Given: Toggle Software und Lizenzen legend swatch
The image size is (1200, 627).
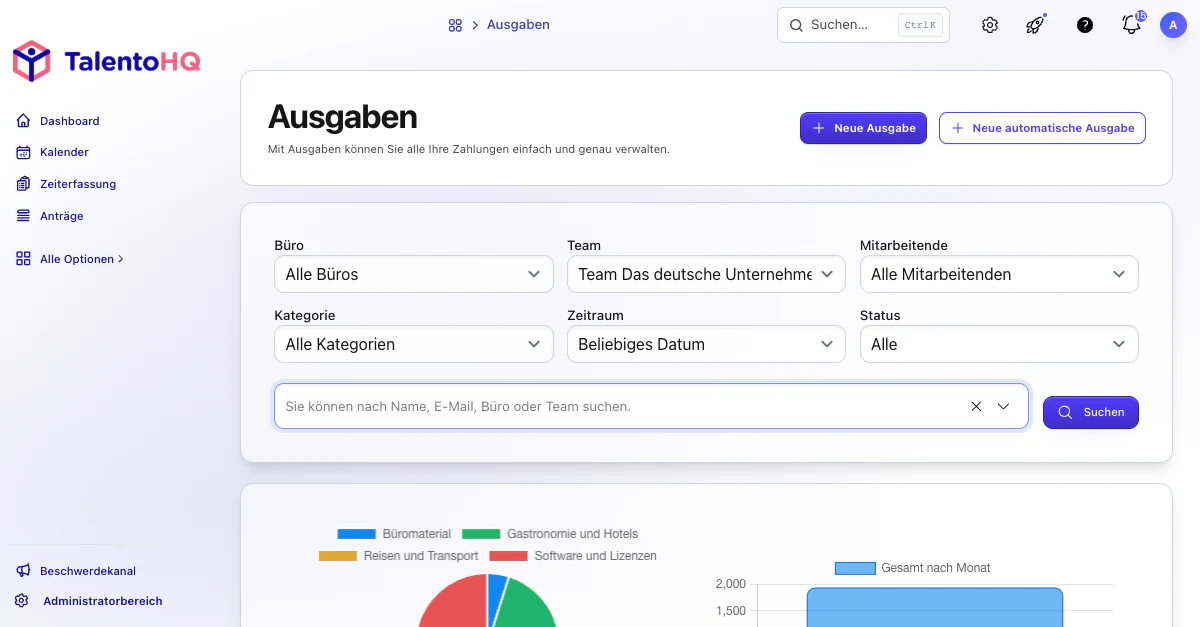Looking at the screenshot, I should pyautogui.click(x=508, y=556).
